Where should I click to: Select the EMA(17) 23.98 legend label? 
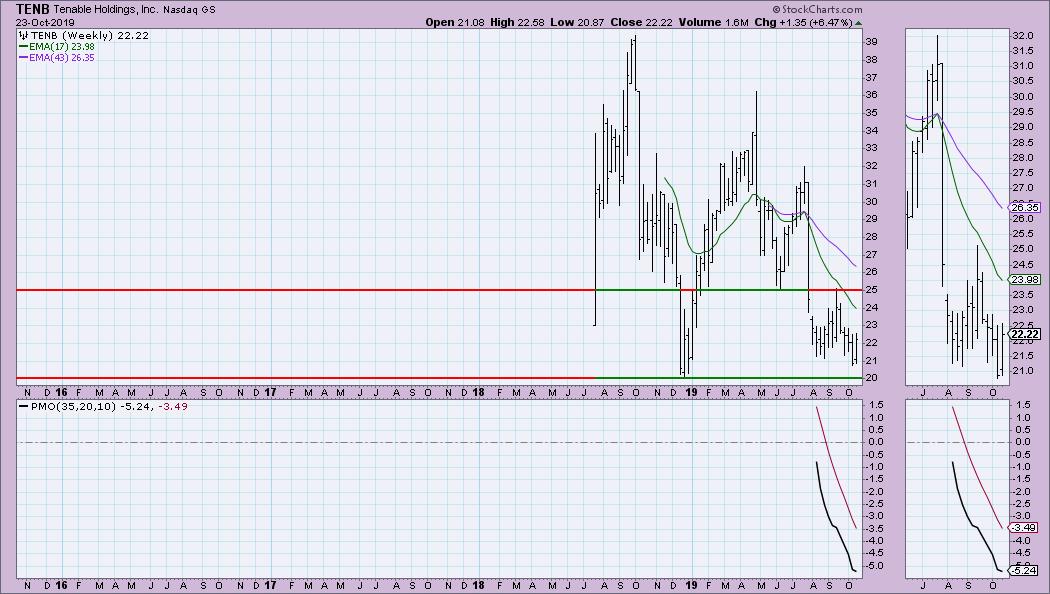[62, 47]
